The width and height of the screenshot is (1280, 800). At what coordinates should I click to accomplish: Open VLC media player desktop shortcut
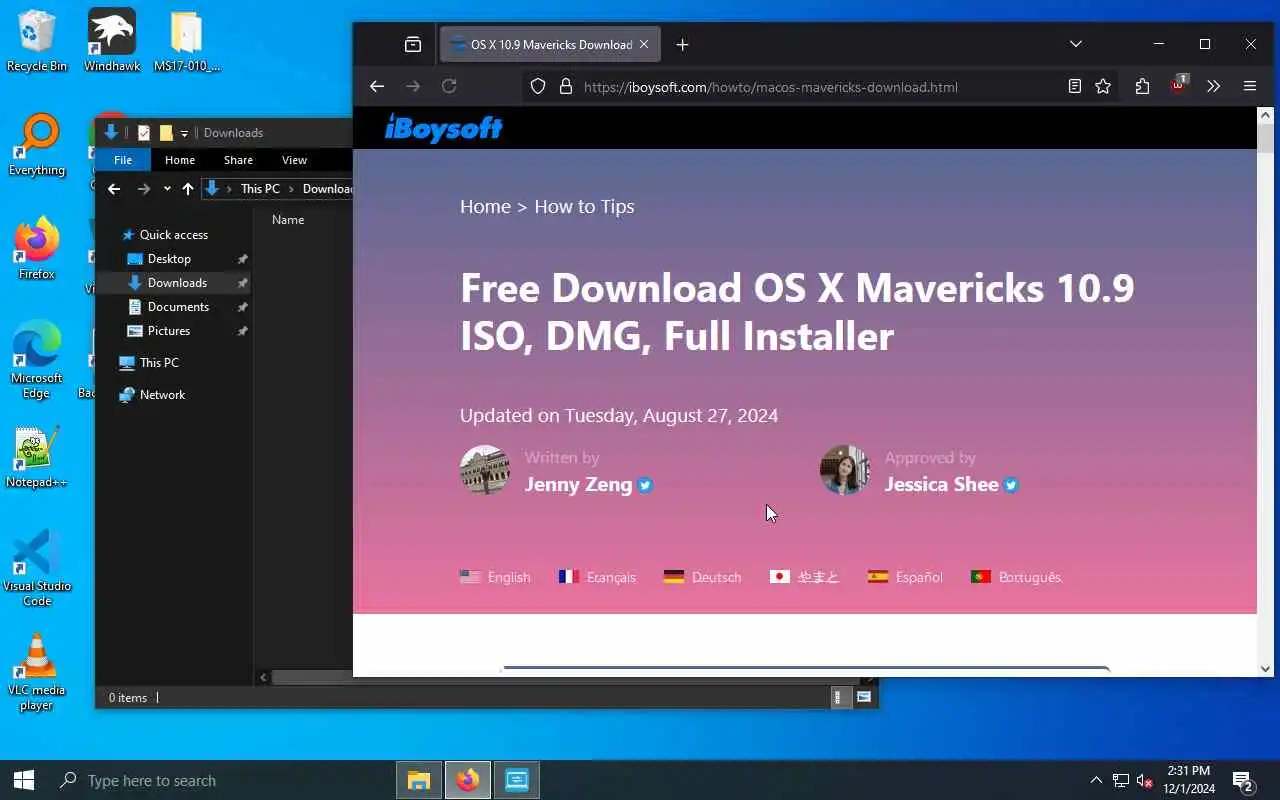[x=37, y=672]
